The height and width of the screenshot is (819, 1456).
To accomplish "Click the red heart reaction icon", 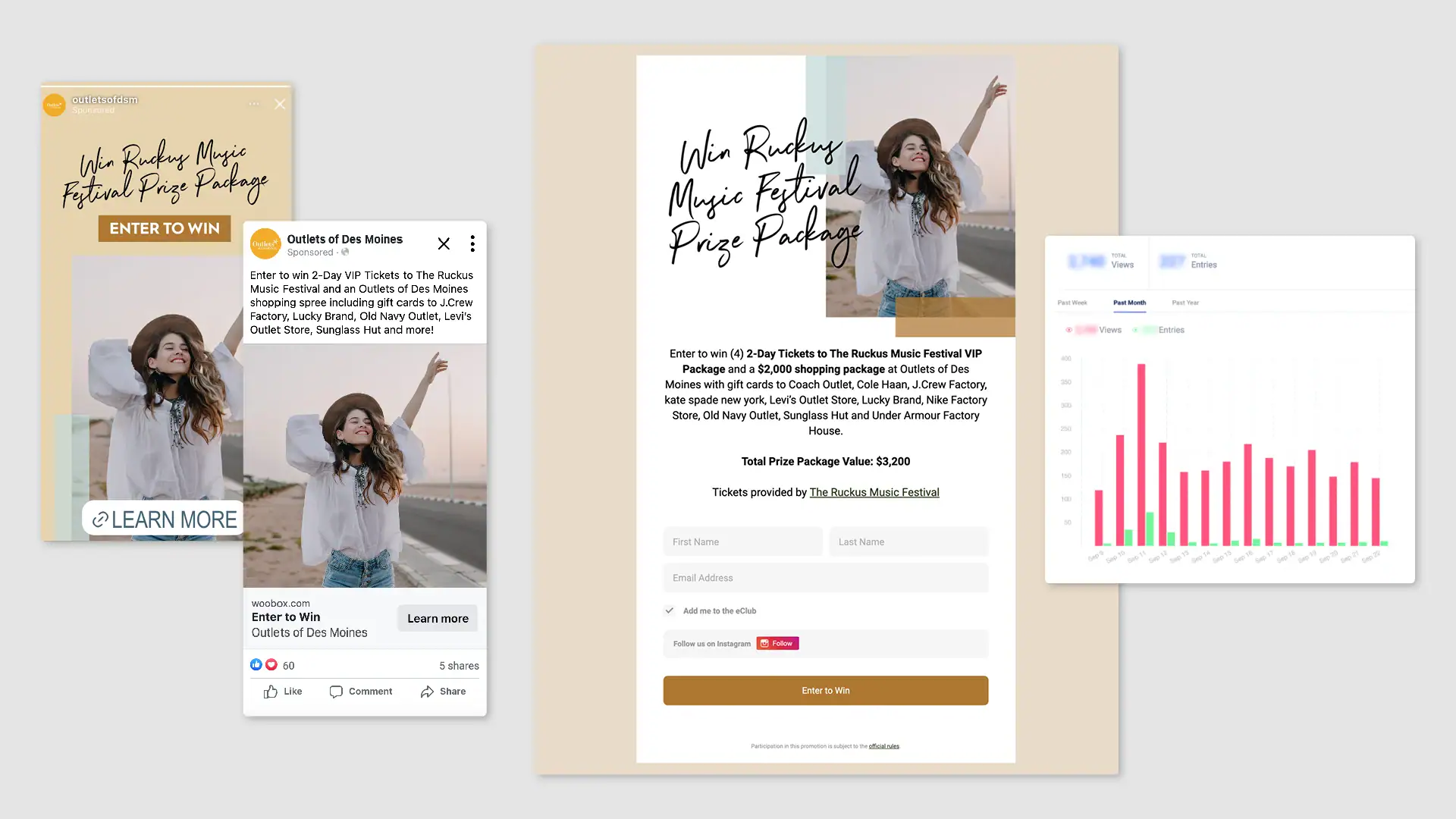I will (x=271, y=665).
